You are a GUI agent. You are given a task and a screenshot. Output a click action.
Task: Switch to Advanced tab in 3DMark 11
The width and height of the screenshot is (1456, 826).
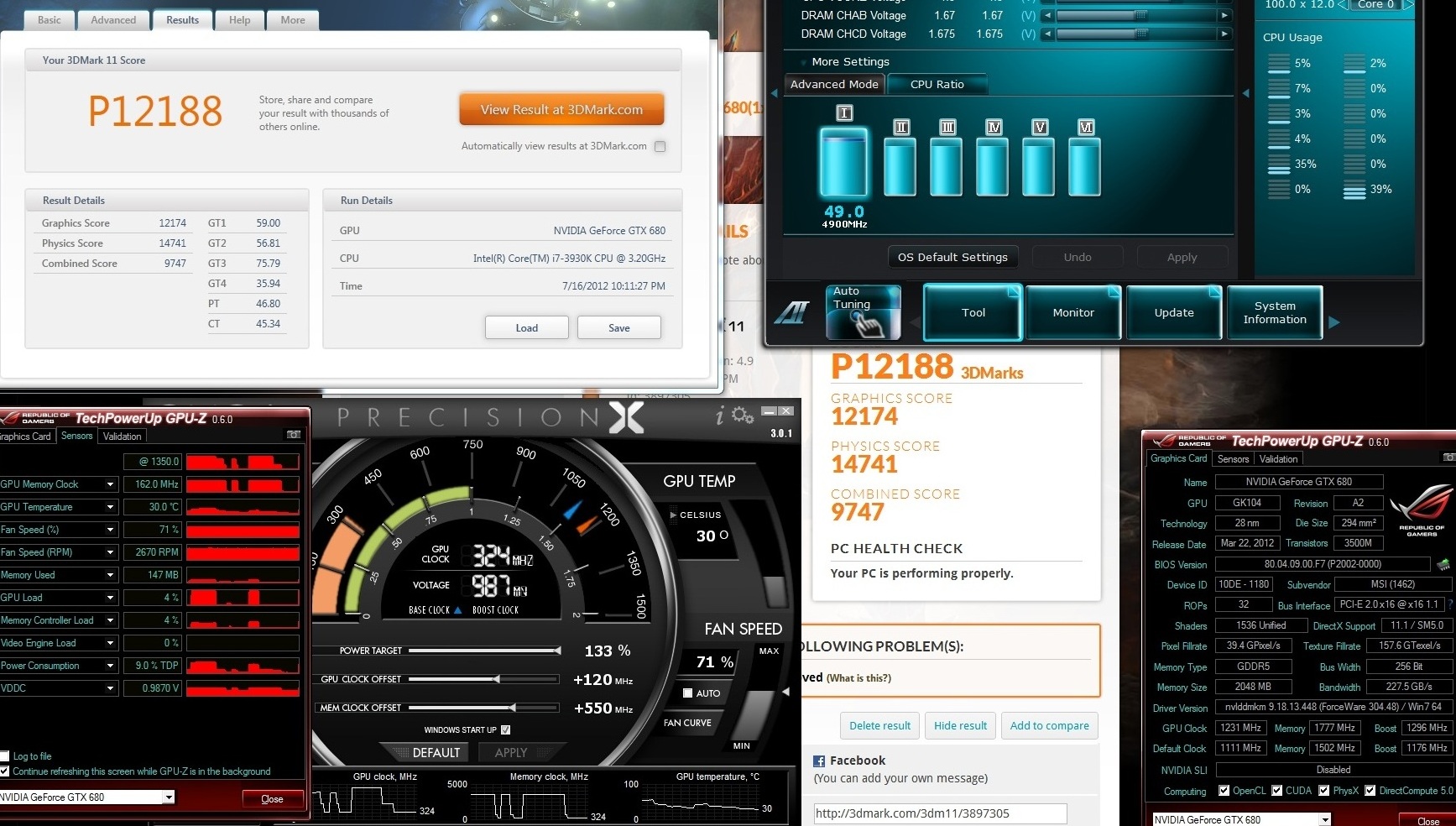113,20
